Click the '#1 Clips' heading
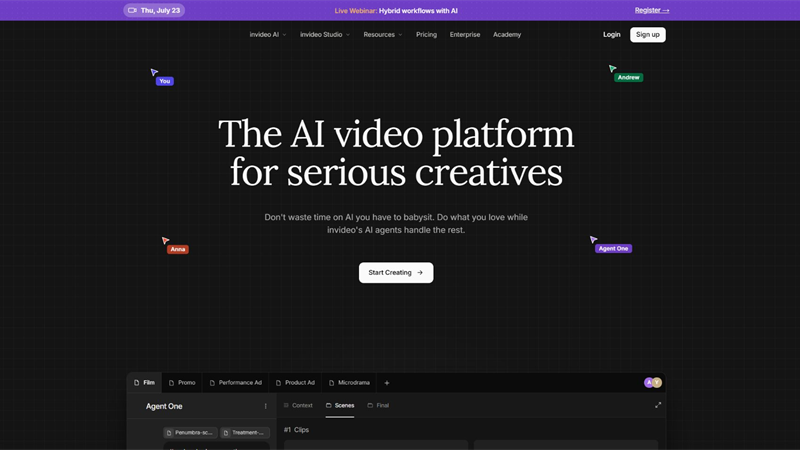The width and height of the screenshot is (800, 450). coord(296,430)
